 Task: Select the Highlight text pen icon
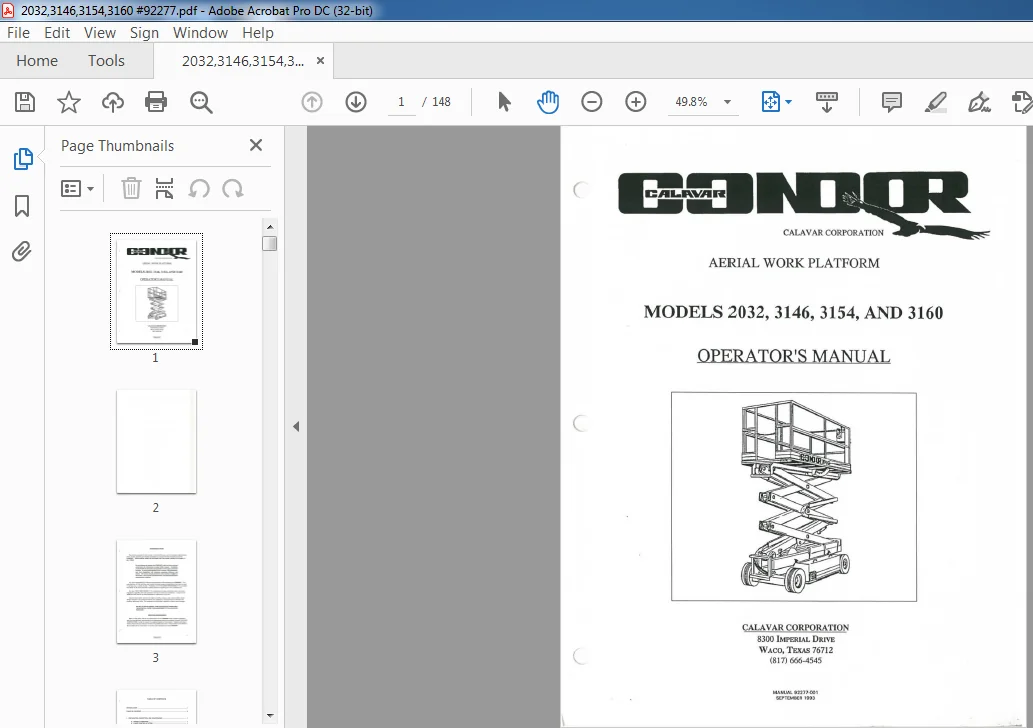tap(935, 102)
